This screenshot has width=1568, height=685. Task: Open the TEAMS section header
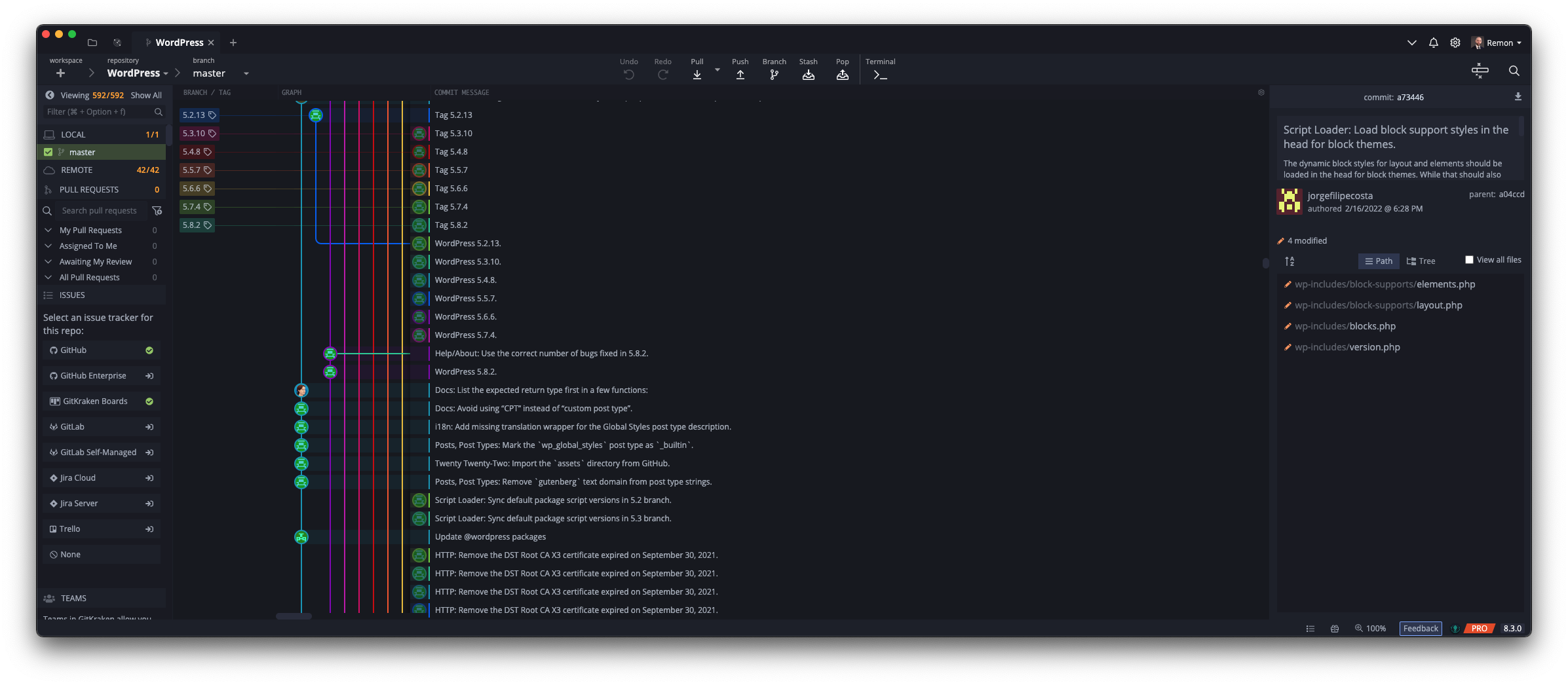[102, 599]
